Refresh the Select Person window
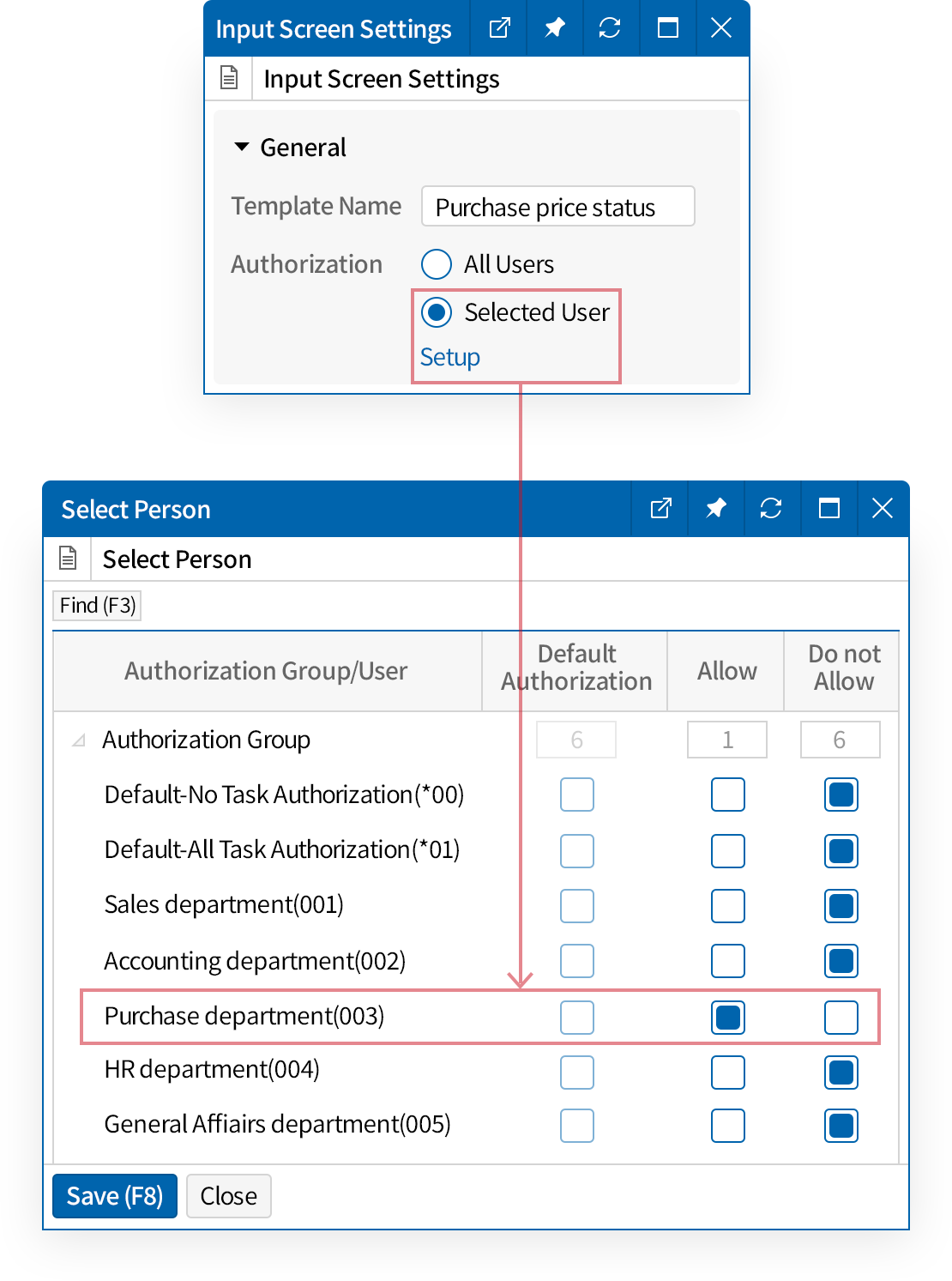Screen dimensions: 952x1281 [770, 509]
